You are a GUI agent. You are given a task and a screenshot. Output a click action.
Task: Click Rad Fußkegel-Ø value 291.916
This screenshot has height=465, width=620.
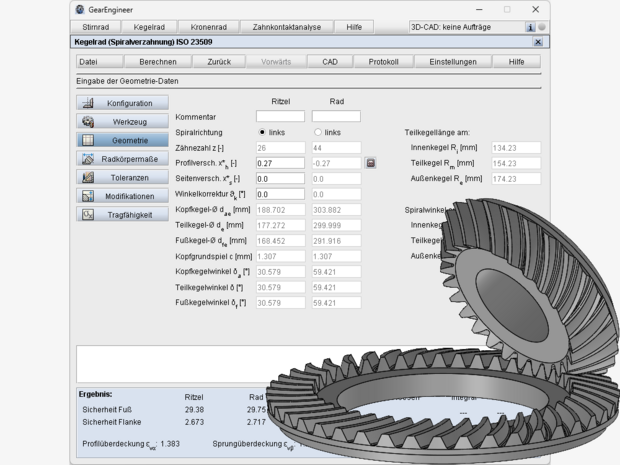pos(336,240)
